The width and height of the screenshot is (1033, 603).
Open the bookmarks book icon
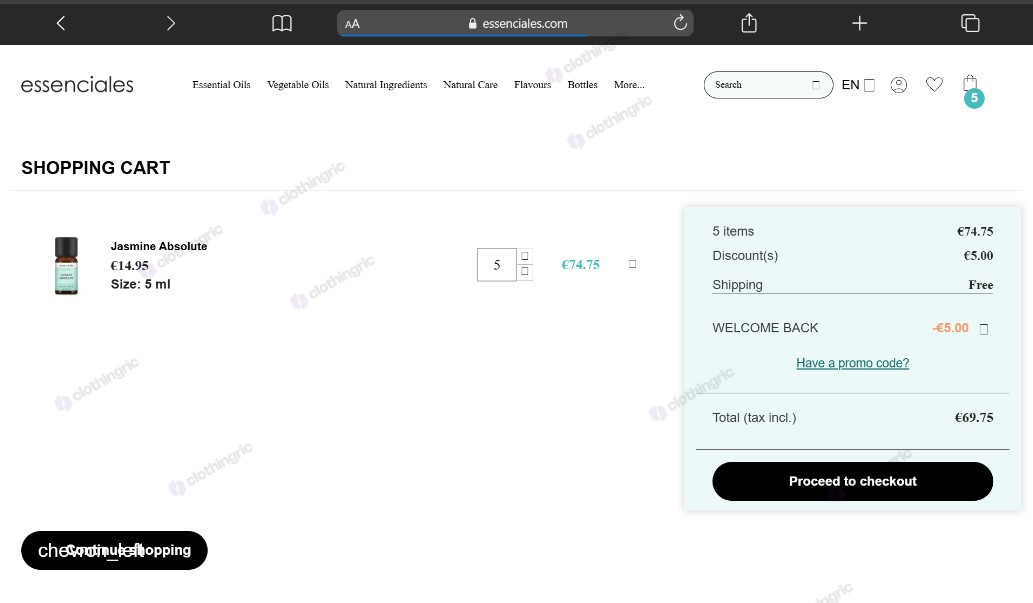click(x=282, y=24)
